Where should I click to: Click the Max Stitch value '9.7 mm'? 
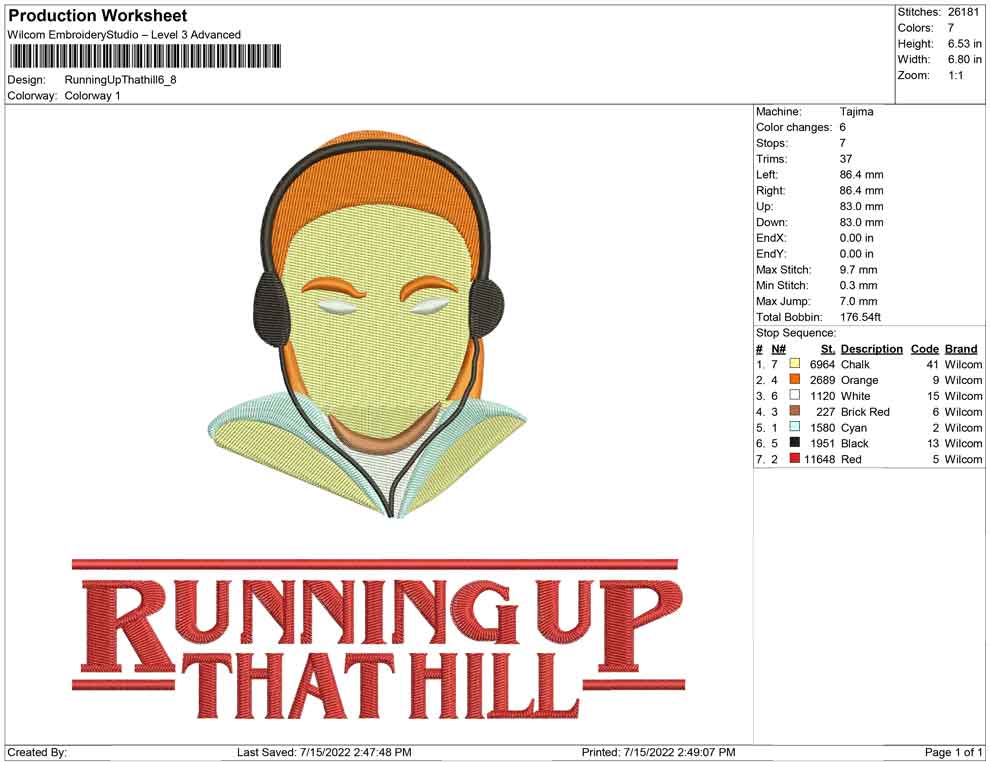click(x=859, y=270)
